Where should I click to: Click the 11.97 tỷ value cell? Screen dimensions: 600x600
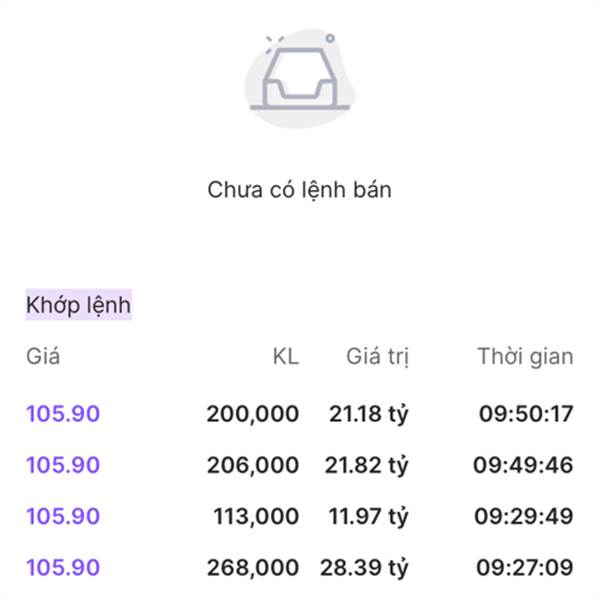point(368,516)
